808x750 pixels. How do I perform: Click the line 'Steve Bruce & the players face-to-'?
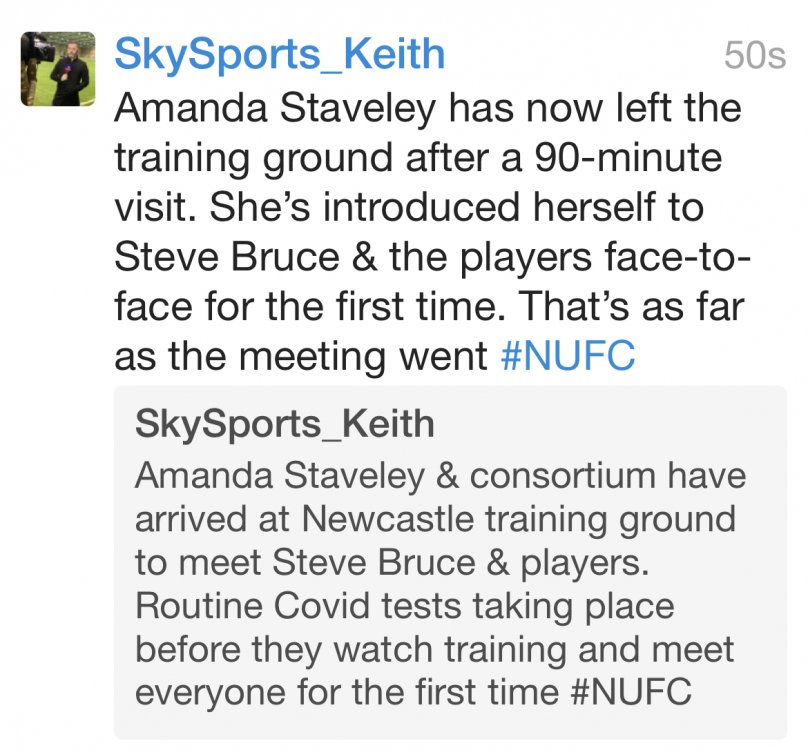coord(432,257)
